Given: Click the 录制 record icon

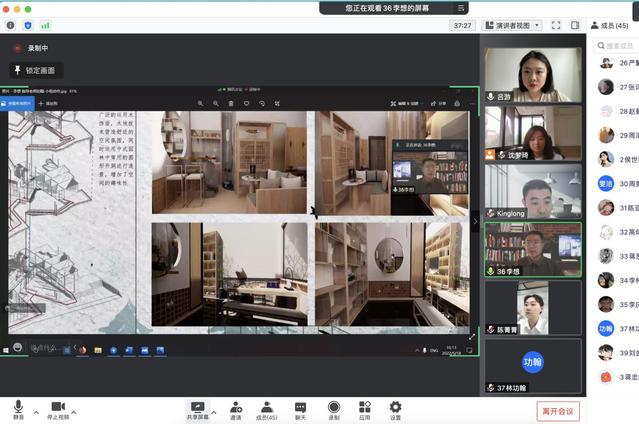Looking at the screenshot, I should [x=333, y=406].
